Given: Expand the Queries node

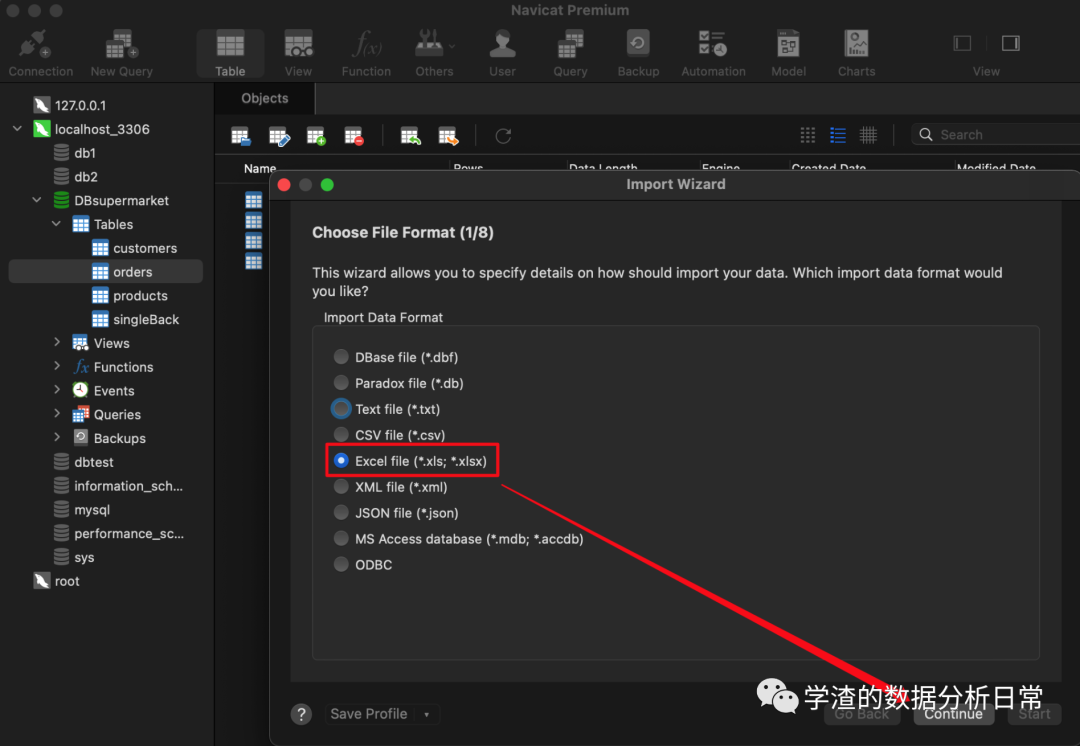Looking at the screenshot, I should click(x=56, y=414).
